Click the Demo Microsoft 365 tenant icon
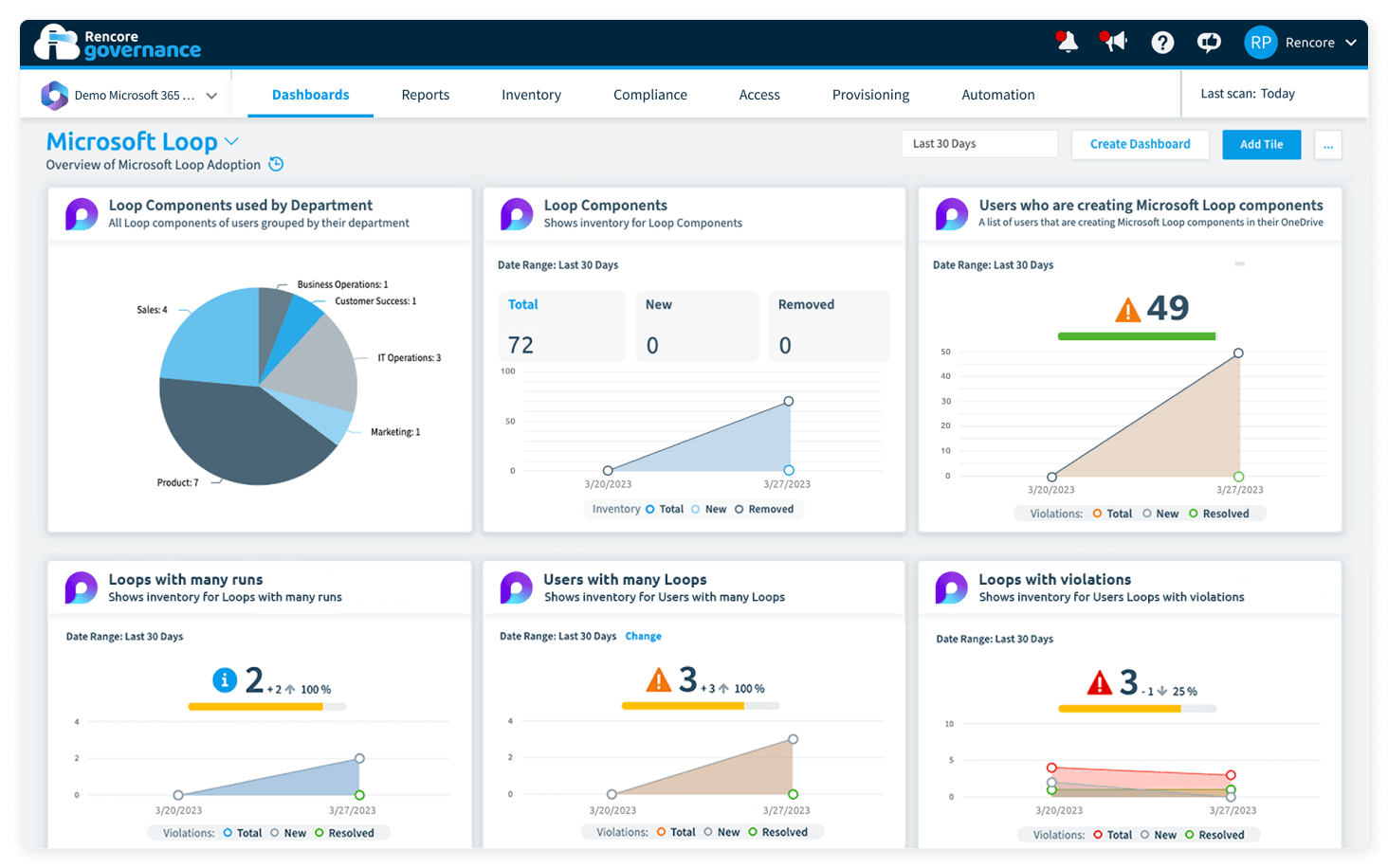 tap(54, 95)
